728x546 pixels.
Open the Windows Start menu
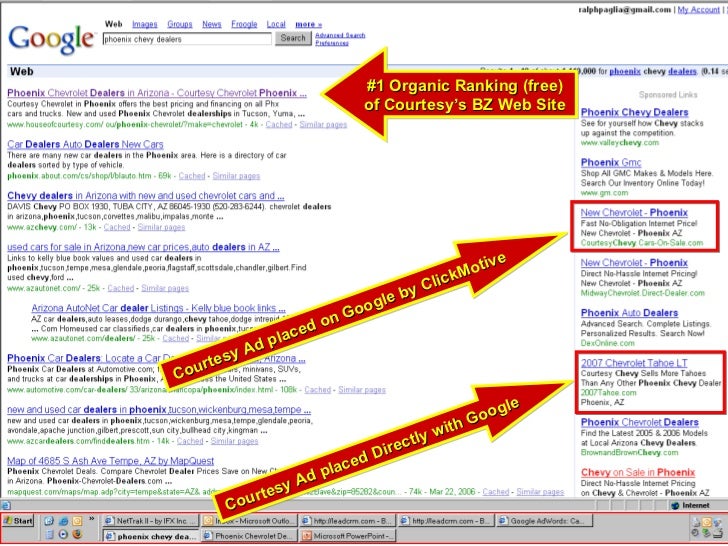pos(19,520)
